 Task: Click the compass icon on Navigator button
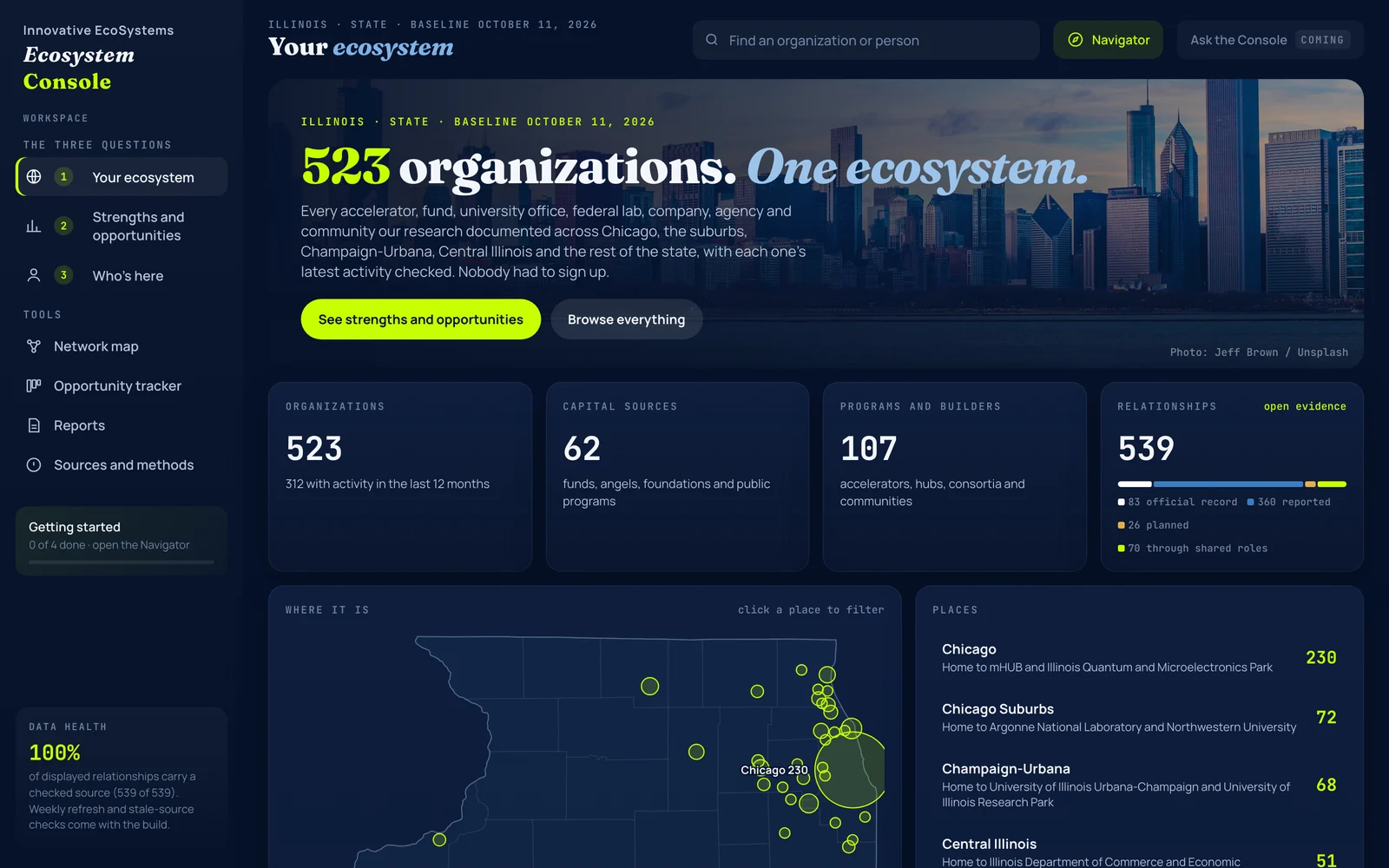point(1076,40)
